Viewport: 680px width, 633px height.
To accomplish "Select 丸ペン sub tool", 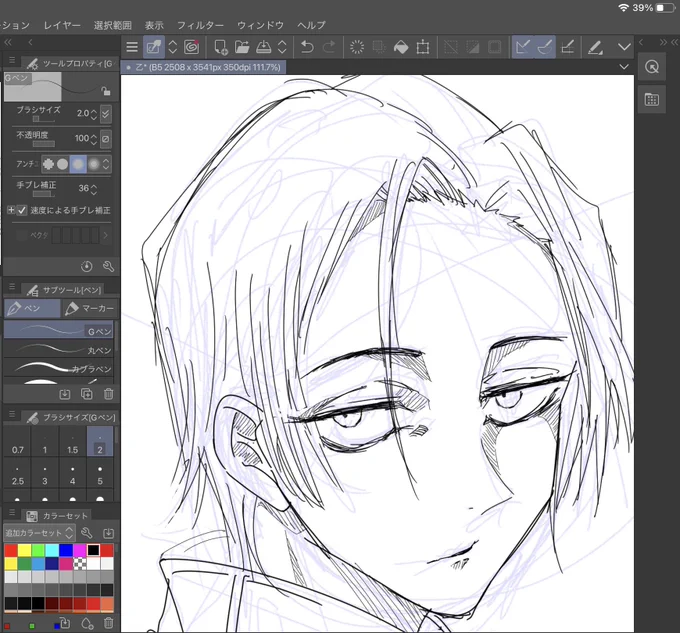I will (x=58, y=348).
